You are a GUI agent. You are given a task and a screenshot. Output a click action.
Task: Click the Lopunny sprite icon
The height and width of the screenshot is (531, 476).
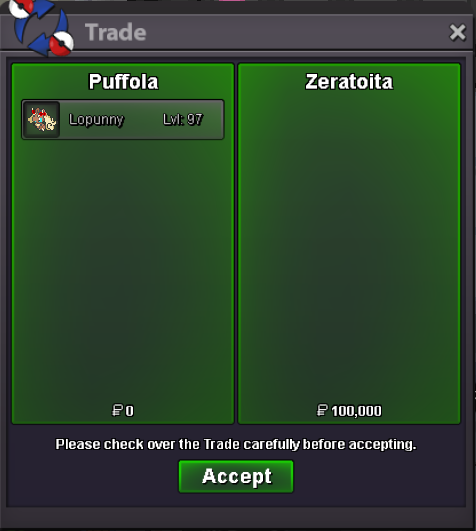(42, 120)
